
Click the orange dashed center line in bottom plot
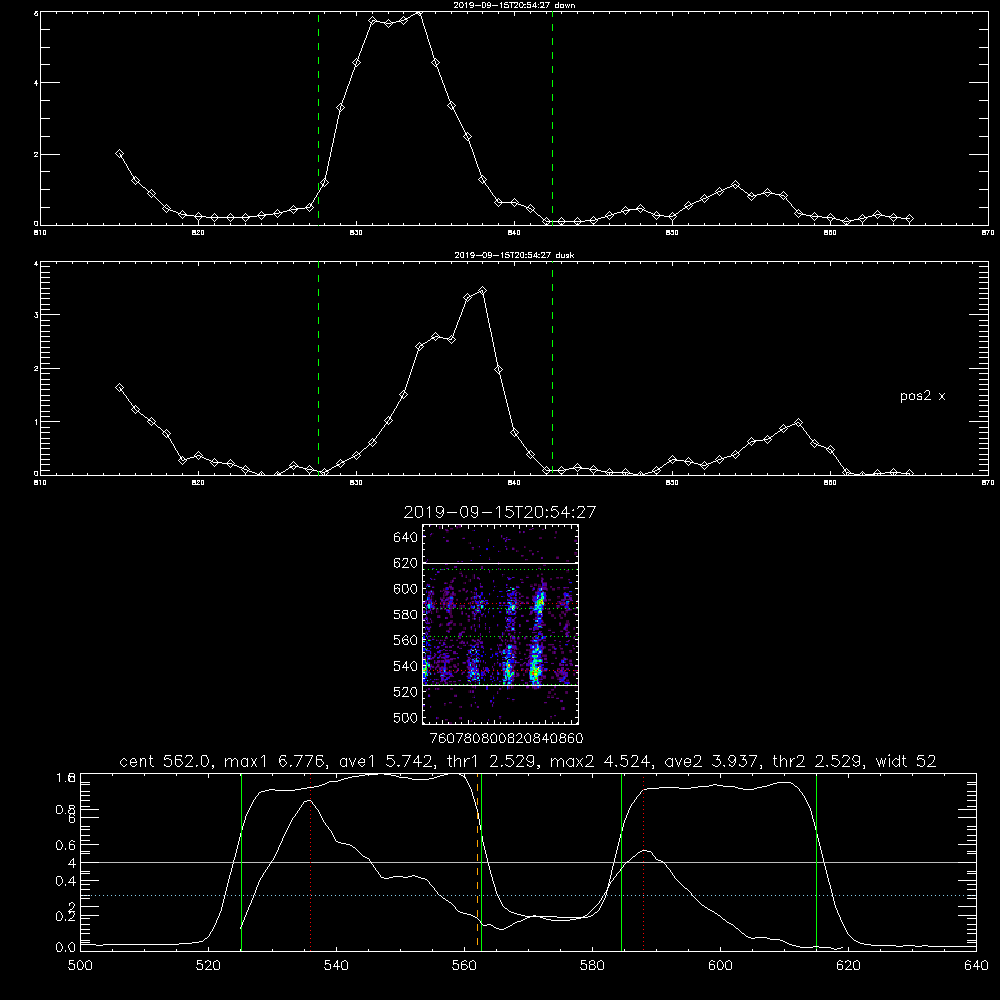coord(477,862)
